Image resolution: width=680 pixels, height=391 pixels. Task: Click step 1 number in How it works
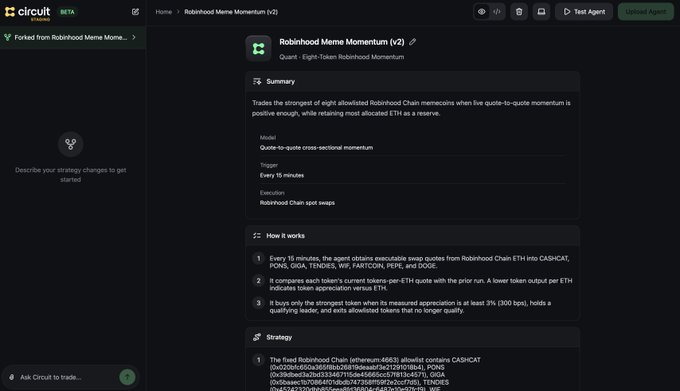coord(258,258)
